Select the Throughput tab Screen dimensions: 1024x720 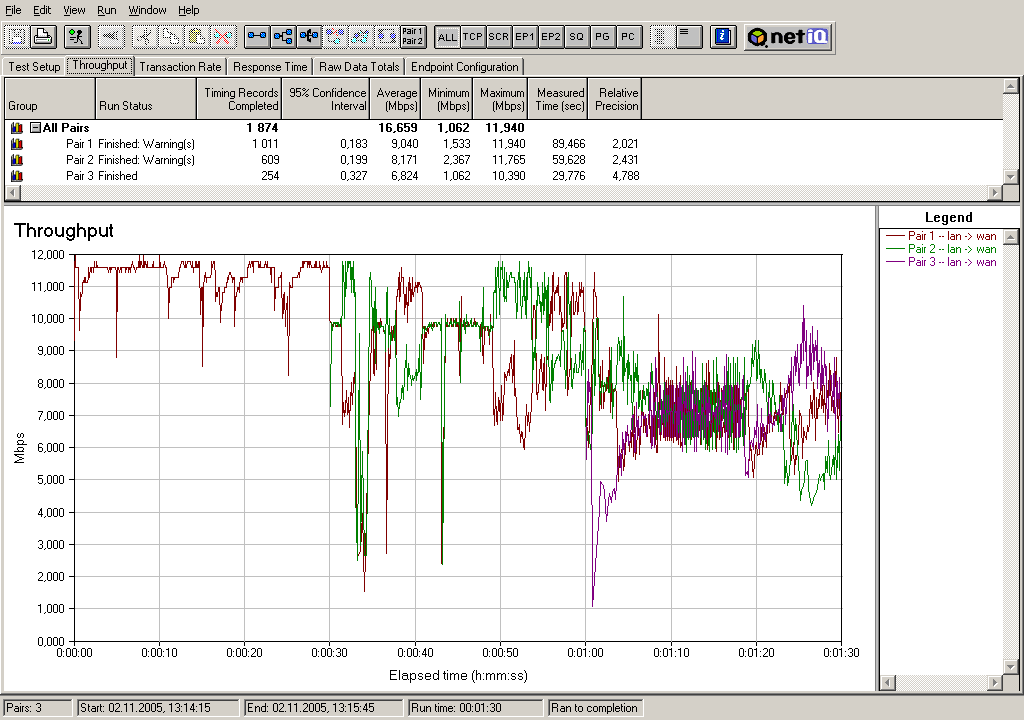click(x=100, y=65)
